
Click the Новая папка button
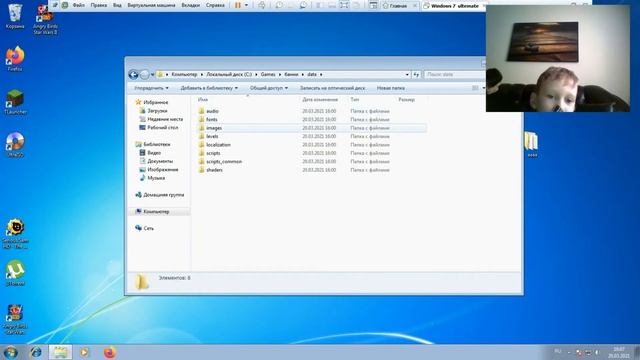pos(391,88)
